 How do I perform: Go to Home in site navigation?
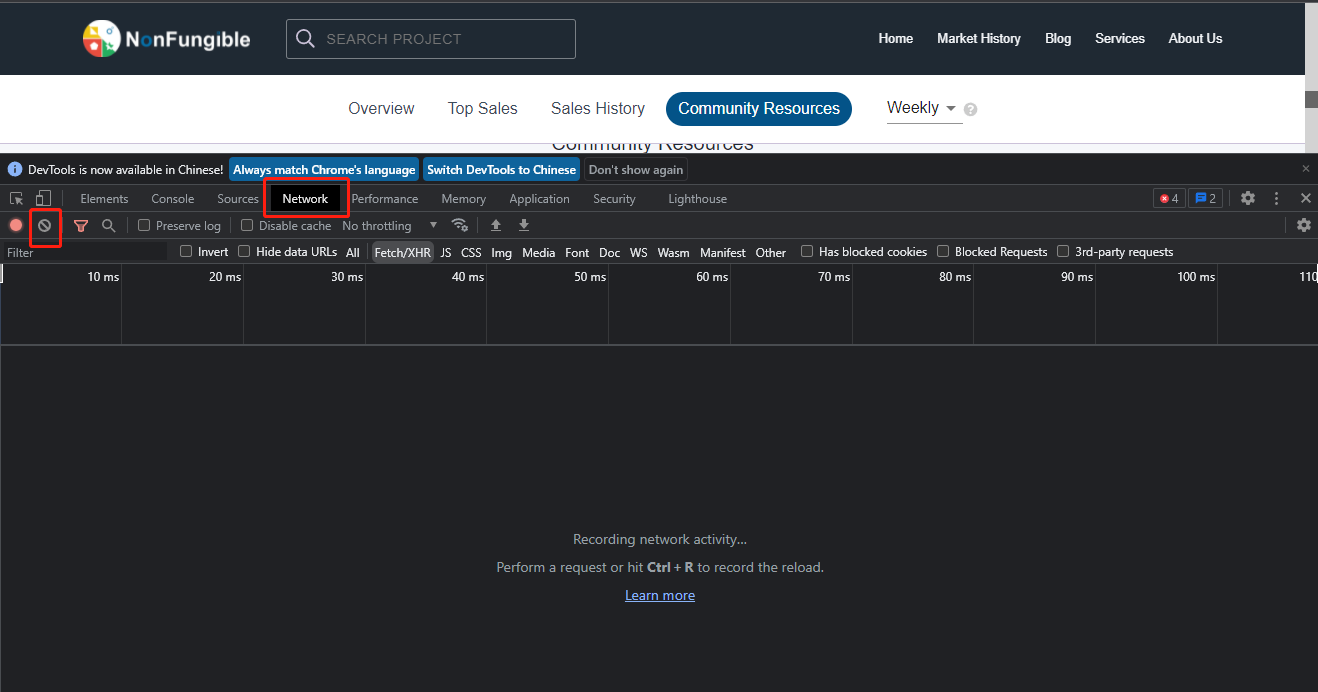coord(896,39)
